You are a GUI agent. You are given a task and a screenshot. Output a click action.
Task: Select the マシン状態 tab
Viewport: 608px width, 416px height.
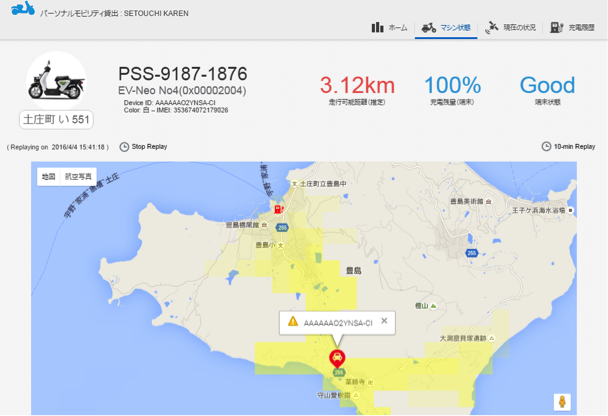click(446, 28)
